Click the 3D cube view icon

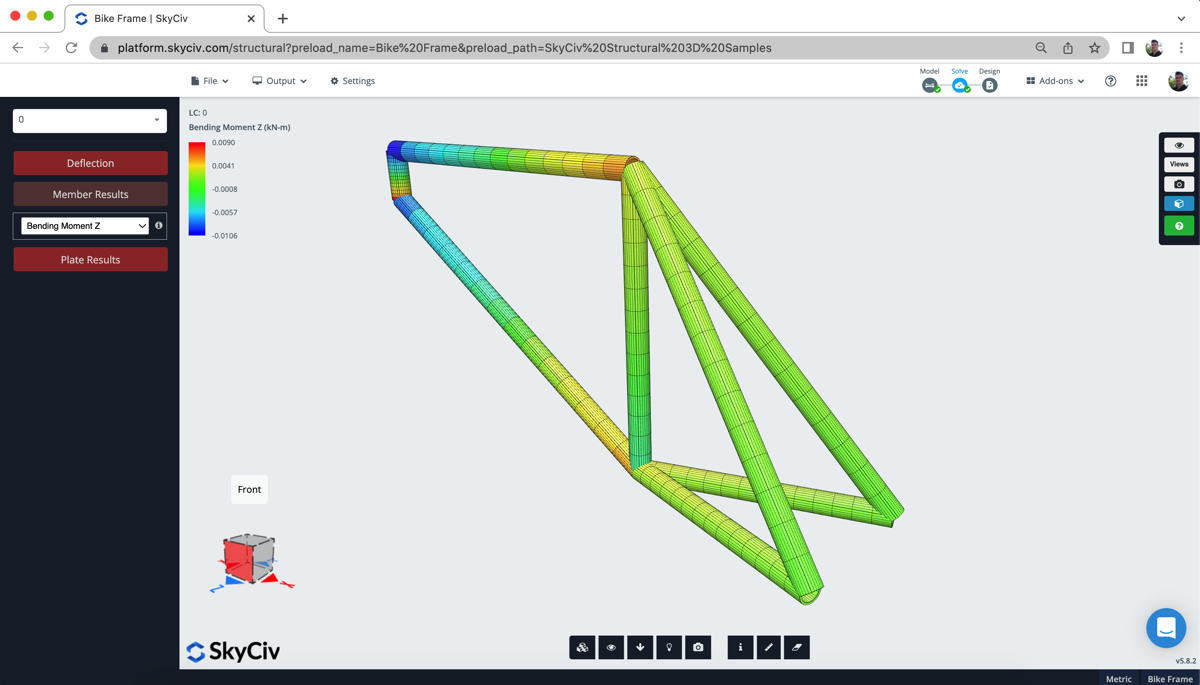tap(1178, 203)
